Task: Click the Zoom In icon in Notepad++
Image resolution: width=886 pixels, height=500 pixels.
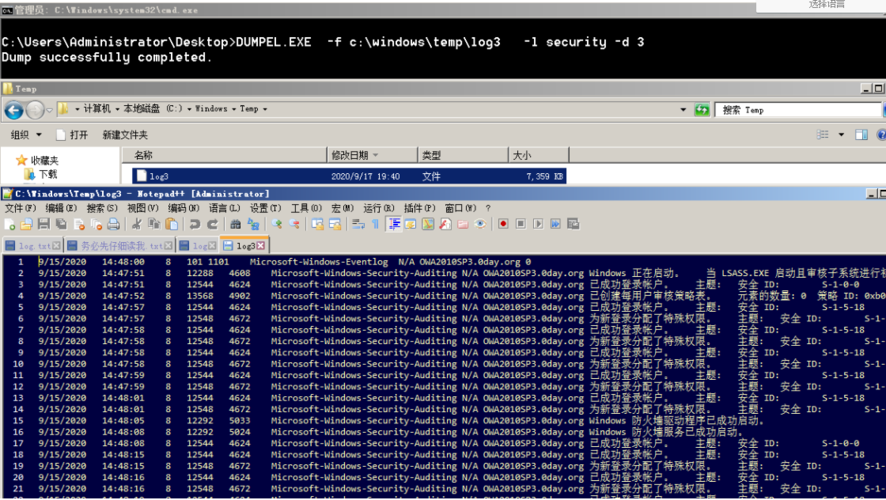Action: pos(276,224)
